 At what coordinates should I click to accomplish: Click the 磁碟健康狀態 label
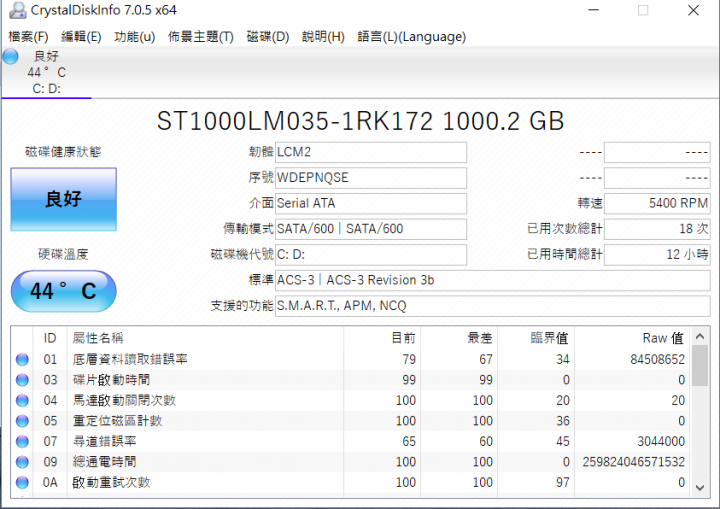tap(63, 152)
